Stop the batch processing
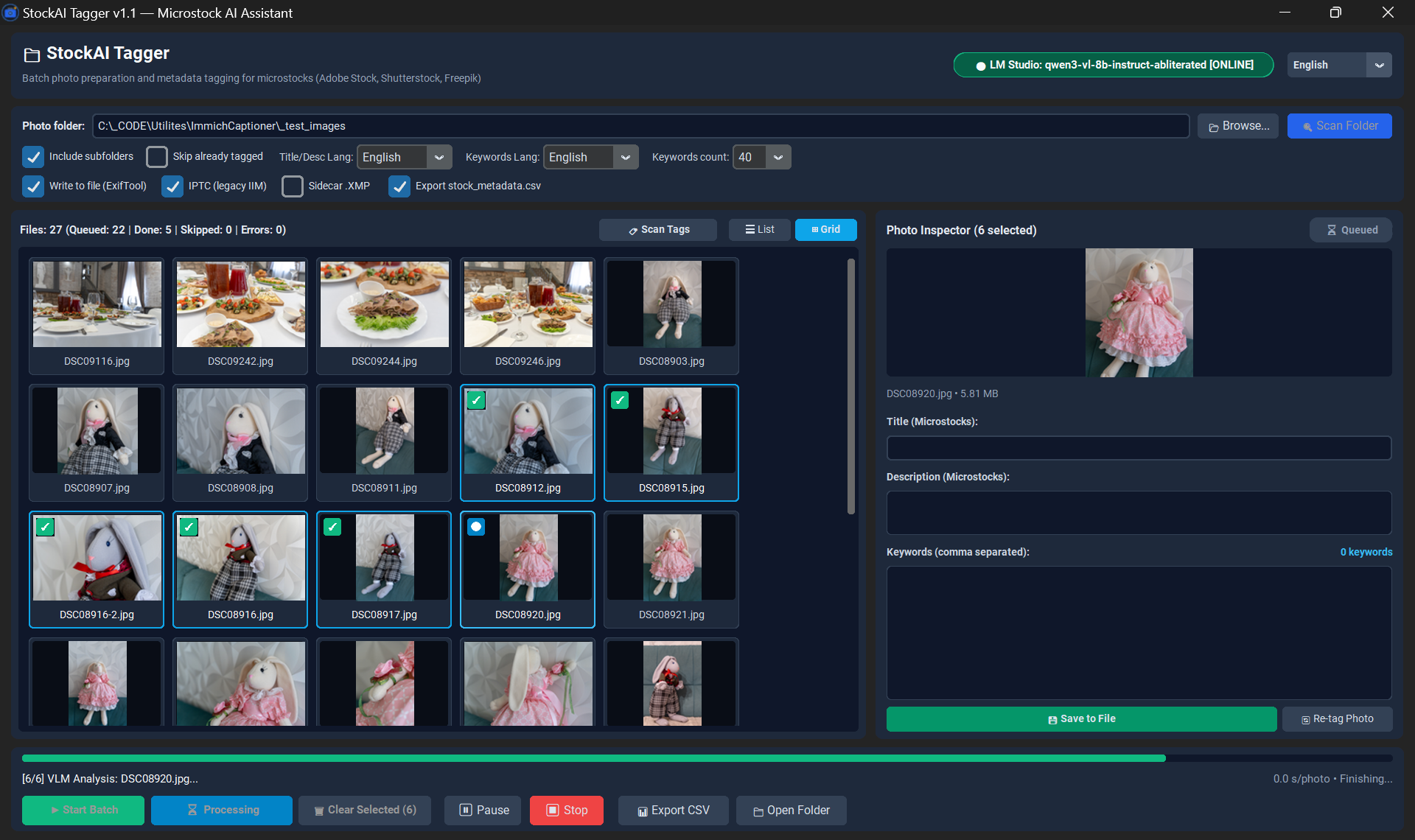The image size is (1415, 840). pos(567,811)
